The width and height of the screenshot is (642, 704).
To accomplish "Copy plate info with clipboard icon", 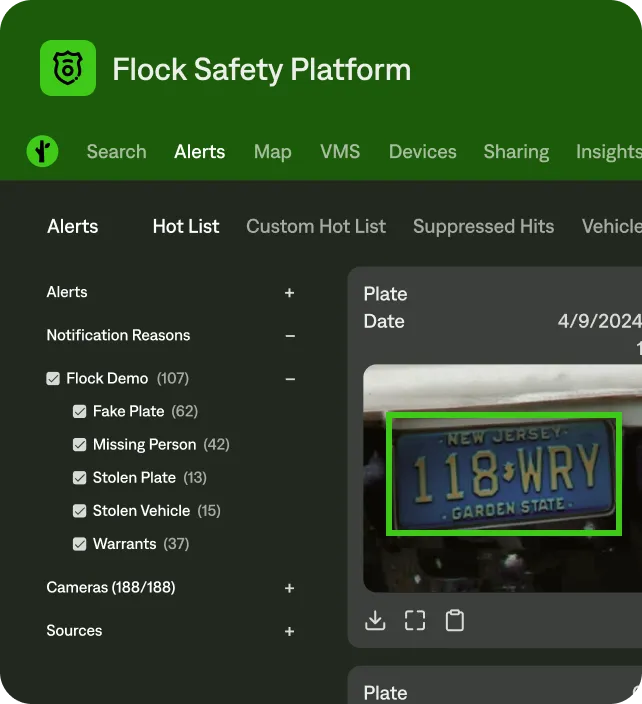I will pyautogui.click(x=454, y=620).
